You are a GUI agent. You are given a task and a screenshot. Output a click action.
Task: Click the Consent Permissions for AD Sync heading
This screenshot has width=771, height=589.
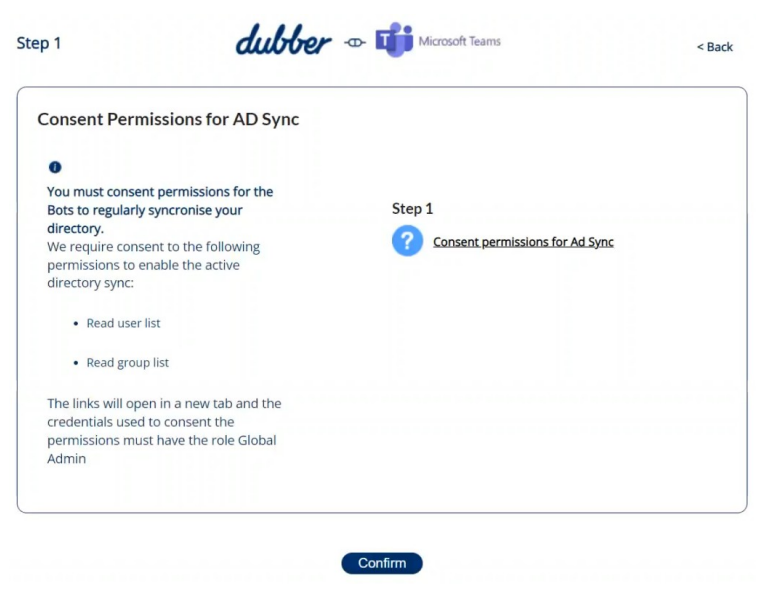[x=168, y=119]
